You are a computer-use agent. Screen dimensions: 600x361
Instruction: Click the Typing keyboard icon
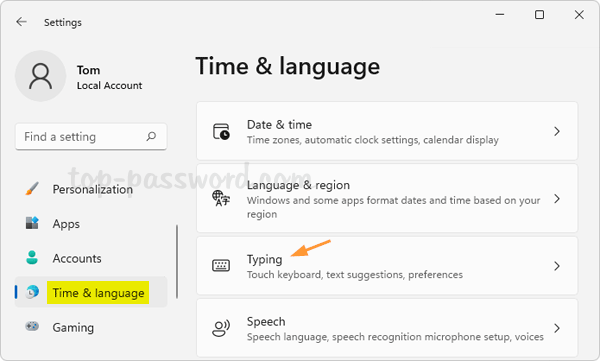point(221,265)
